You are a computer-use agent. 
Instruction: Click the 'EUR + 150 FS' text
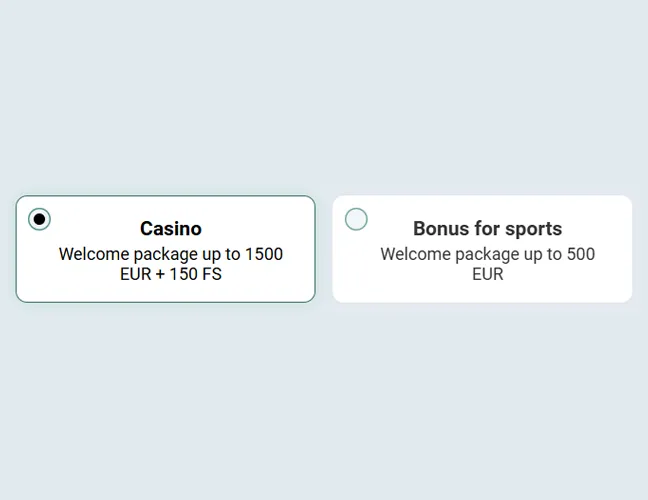click(171, 274)
